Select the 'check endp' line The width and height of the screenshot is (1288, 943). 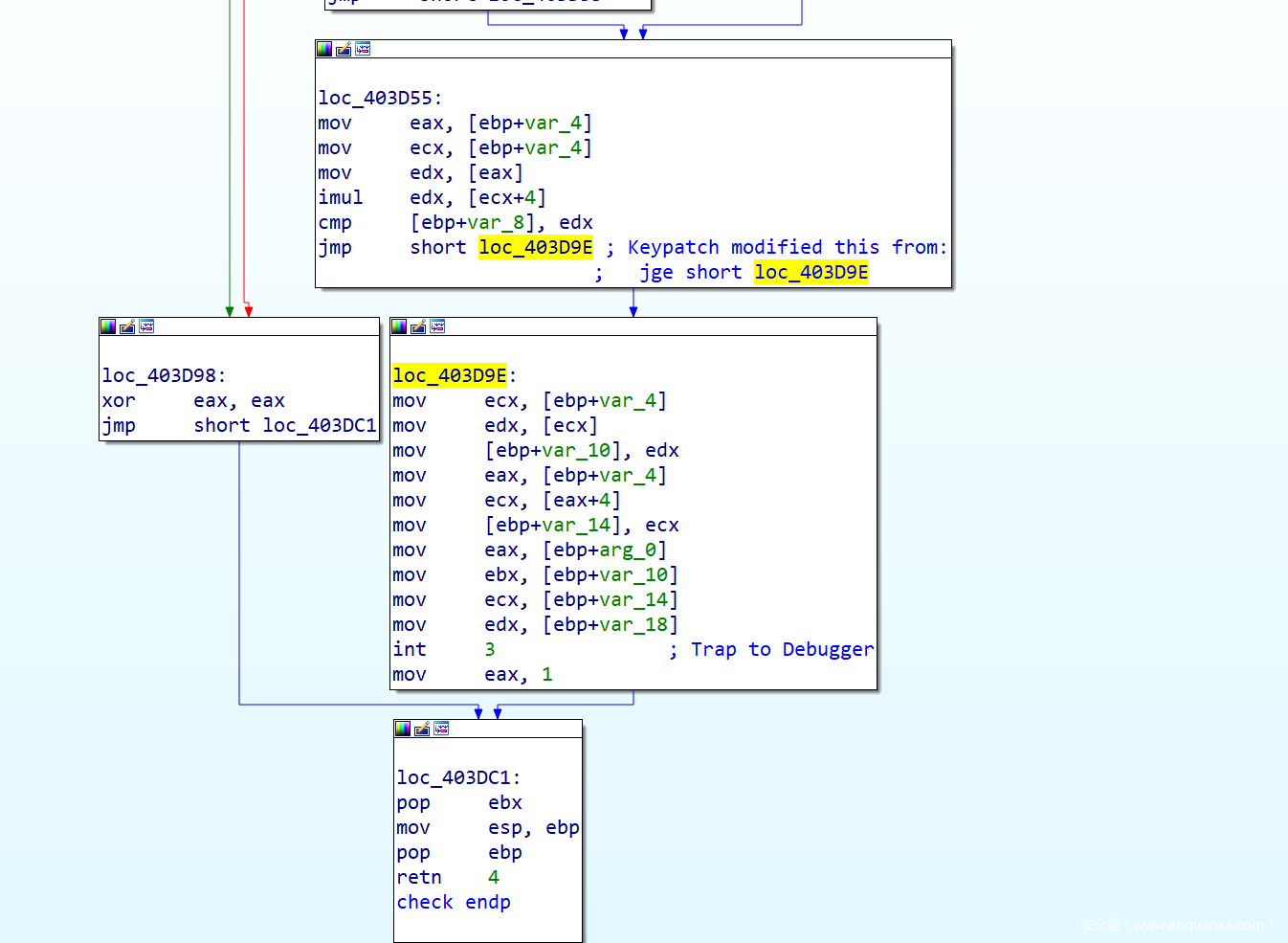coord(454,902)
